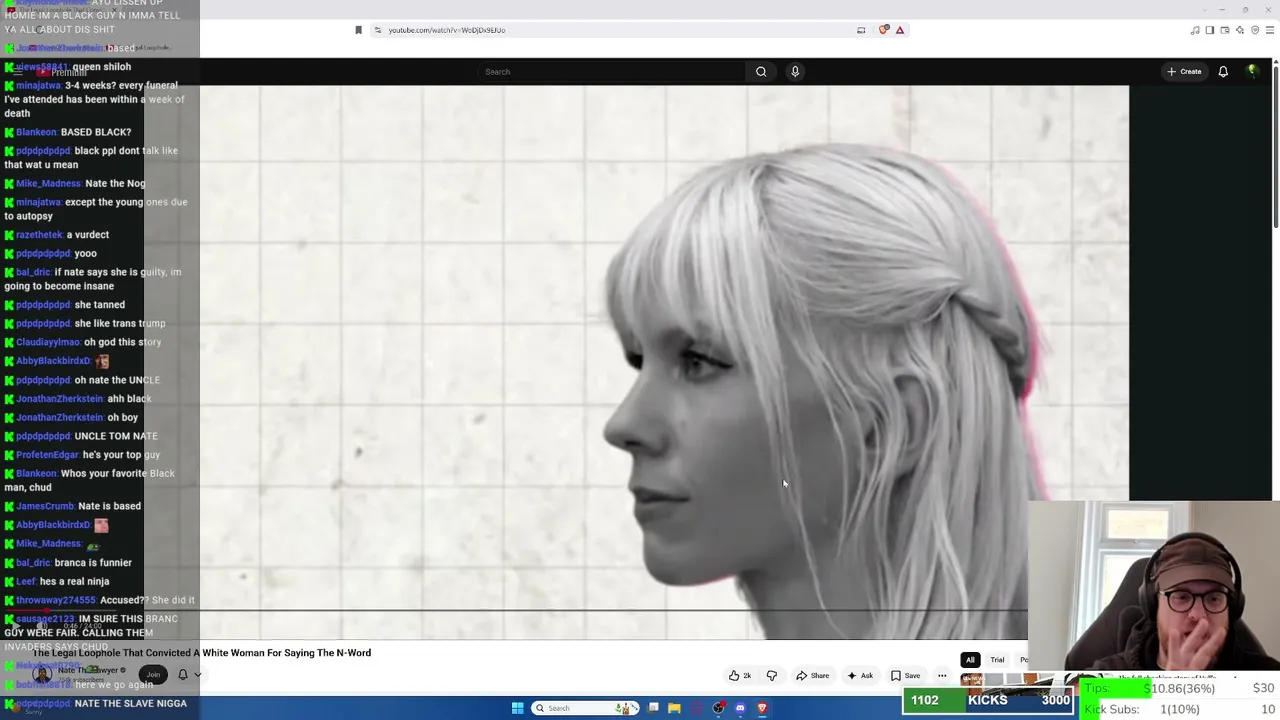Click the YouTube Premium logo

(x=62, y=72)
